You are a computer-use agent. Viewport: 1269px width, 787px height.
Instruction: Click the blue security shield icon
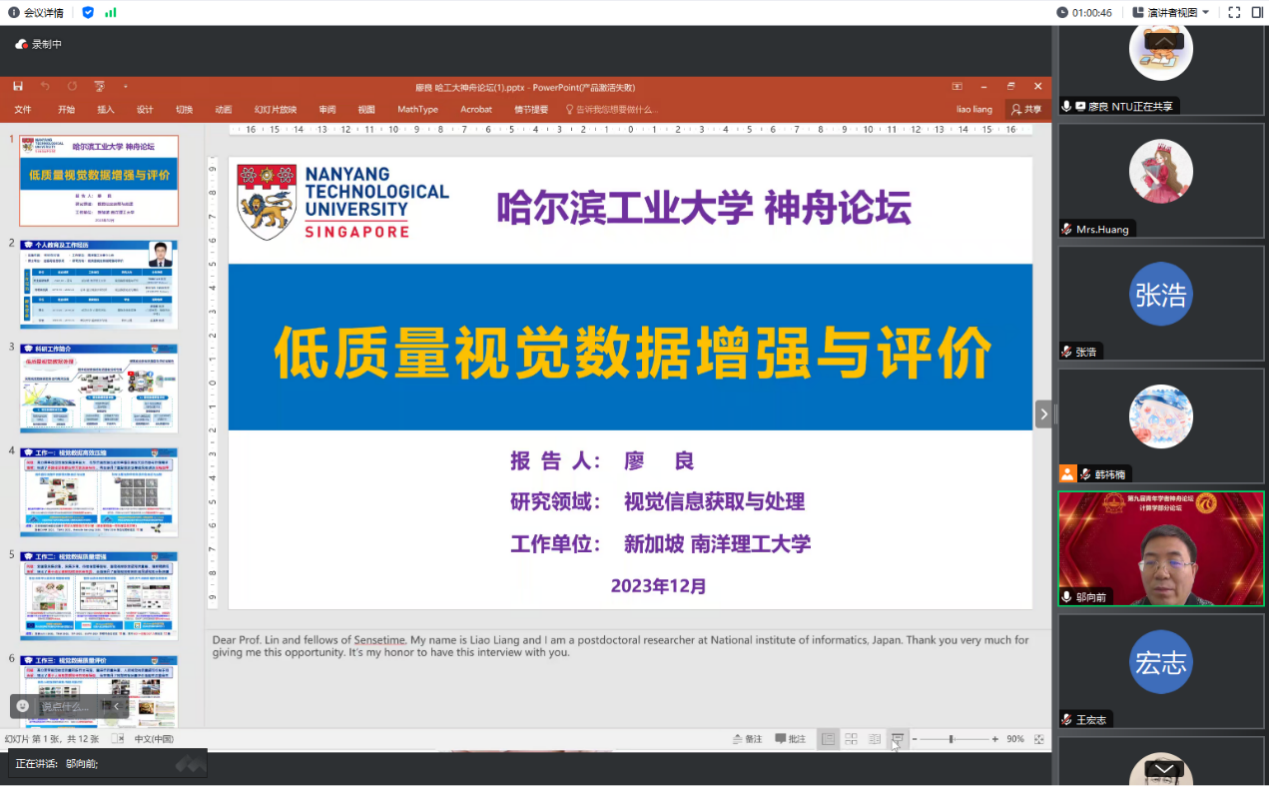(88, 12)
